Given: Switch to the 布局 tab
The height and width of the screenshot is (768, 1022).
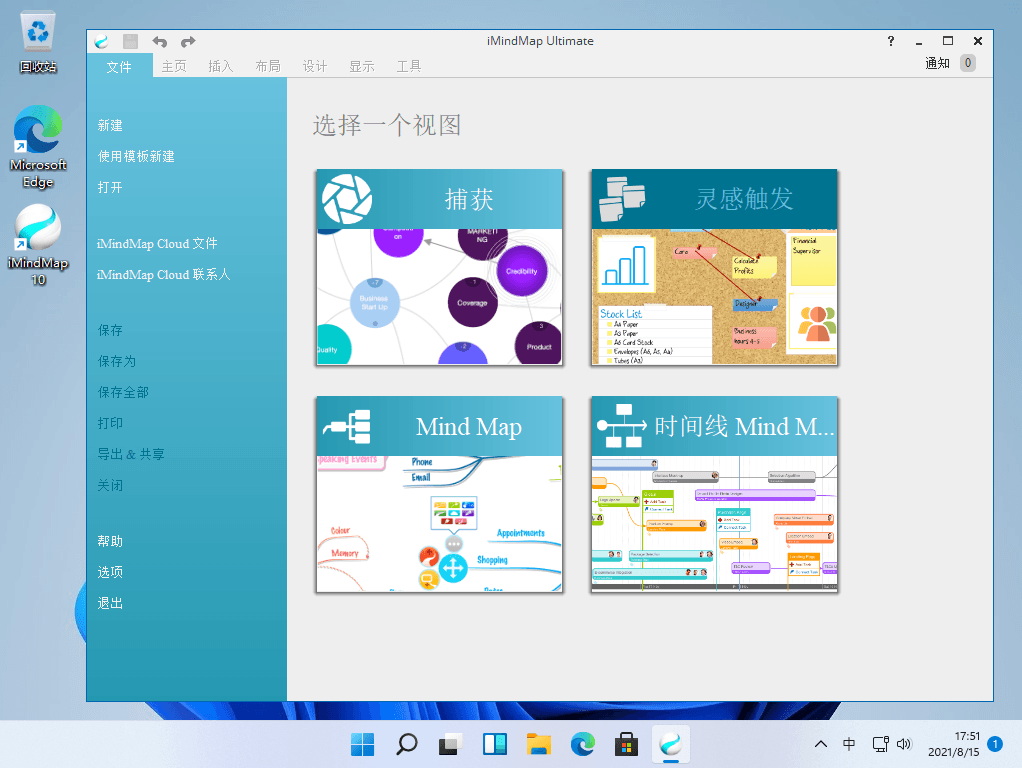Looking at the screenshot, I should coord(268,66).
